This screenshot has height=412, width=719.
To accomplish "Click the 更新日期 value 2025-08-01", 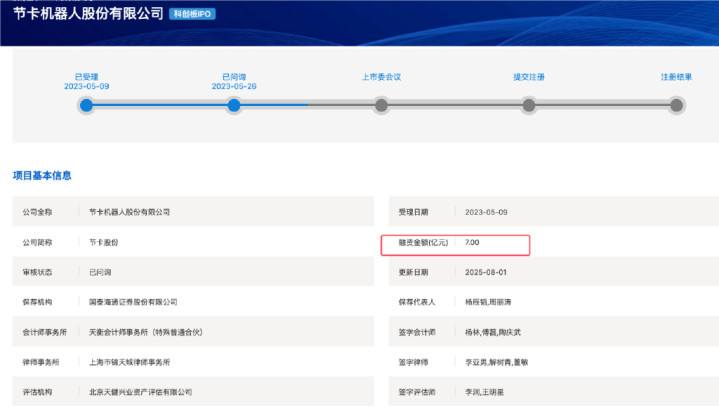I will 486,272.
